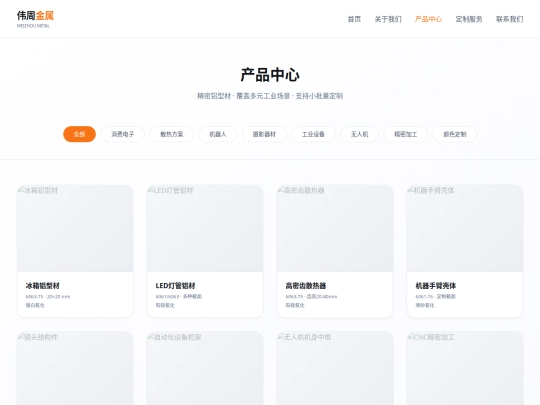Image resolution: width=540 pixels, height=405 pixels.
Task: Open the 镜头结构件 product image
Action: pyautogui.click(x=75, y=368)
